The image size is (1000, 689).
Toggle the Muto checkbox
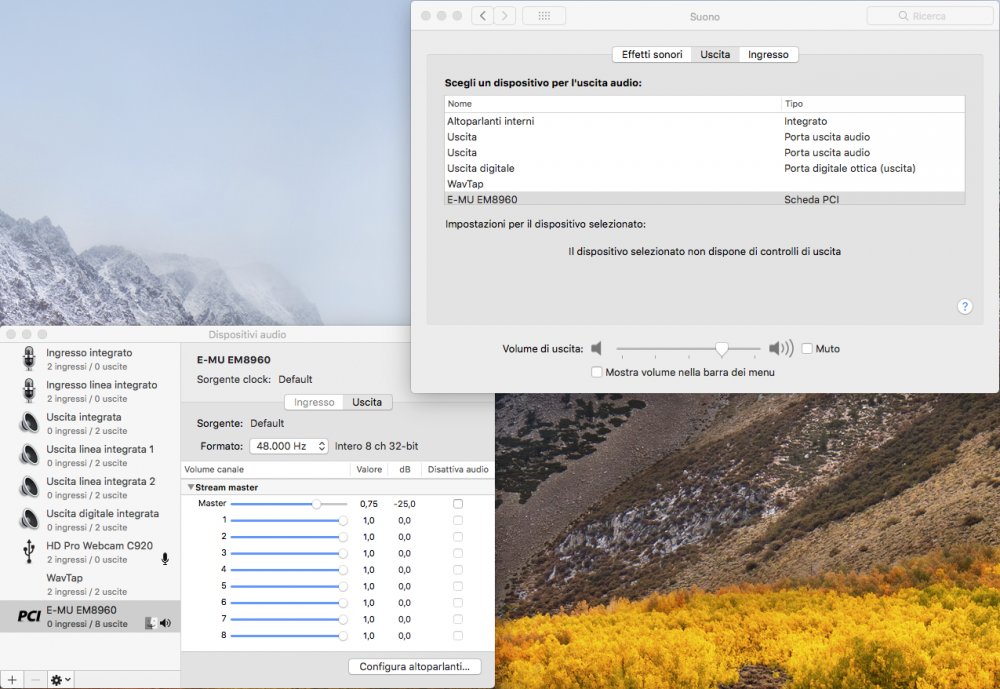[x=807, y=348]
